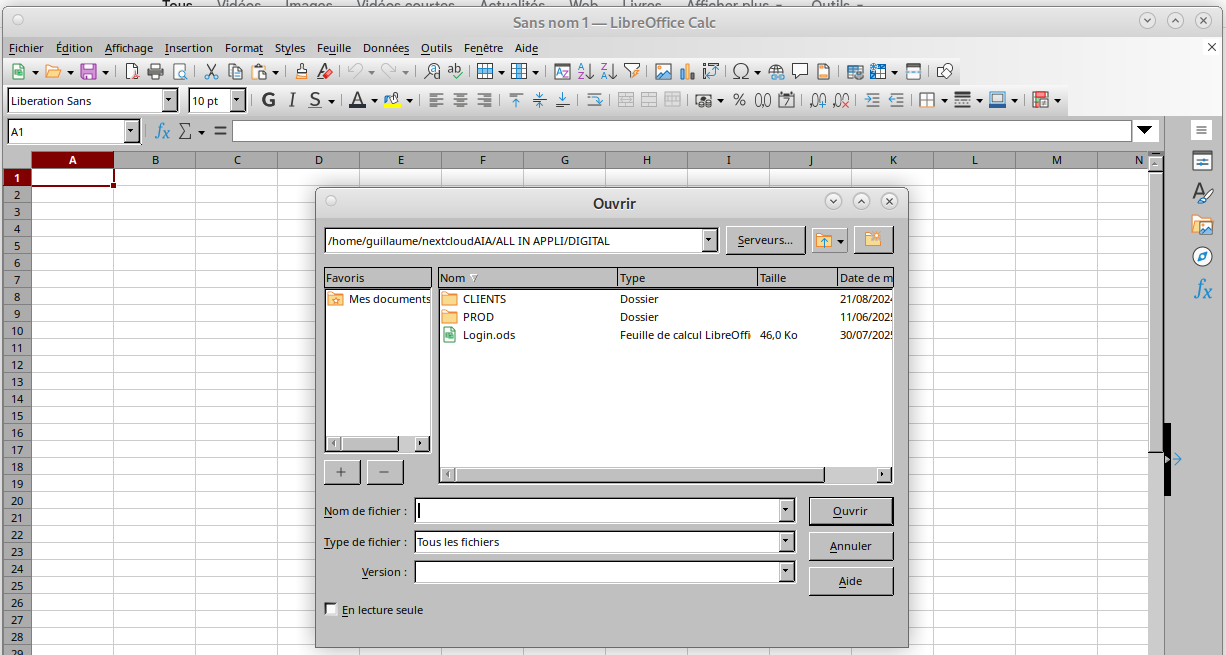Viewport: 1226px width, 655px height.
Task: Open the Fenêtre menu
Action: (x=484, y=48)
